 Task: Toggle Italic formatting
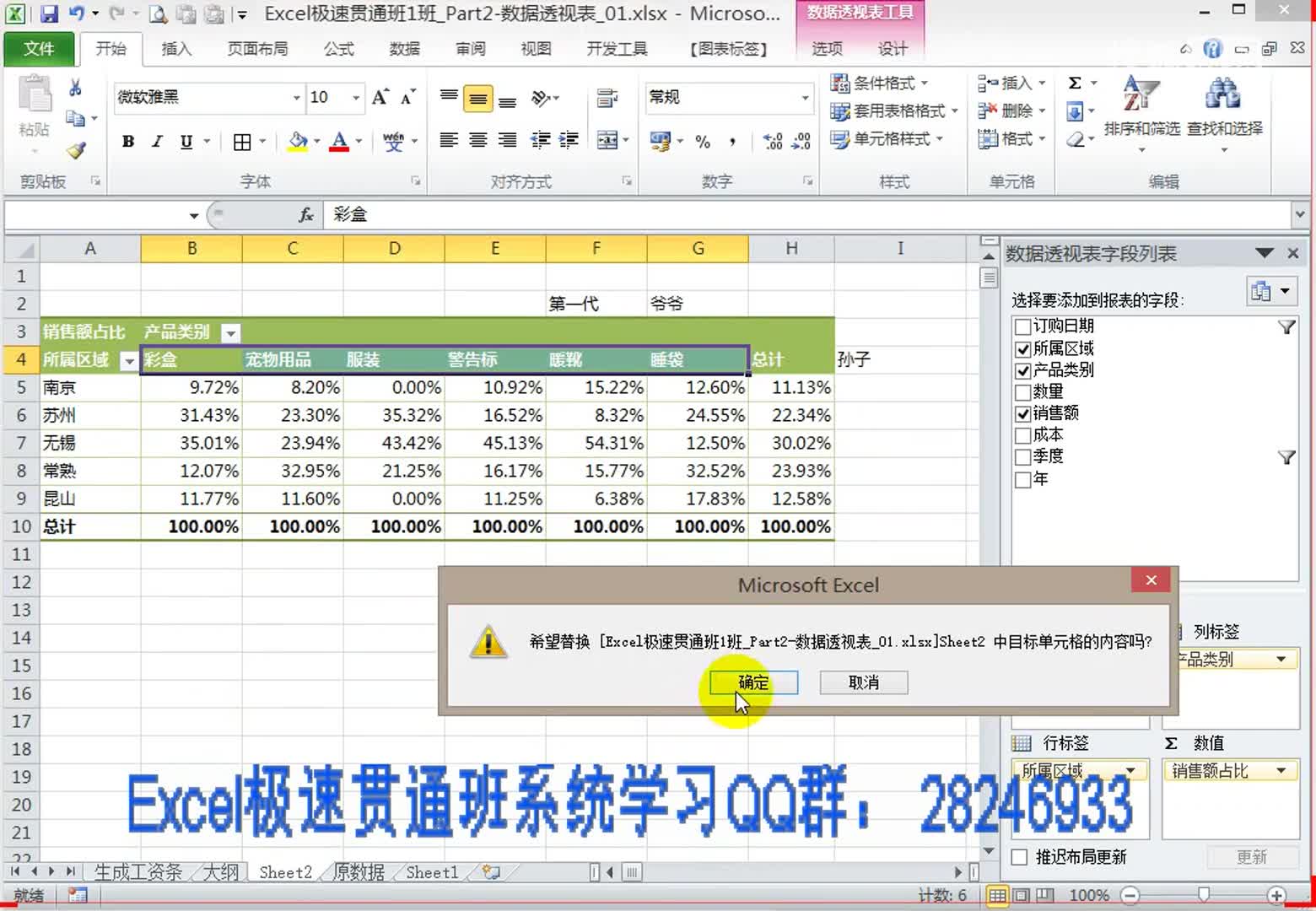click(x=157, y=142)
